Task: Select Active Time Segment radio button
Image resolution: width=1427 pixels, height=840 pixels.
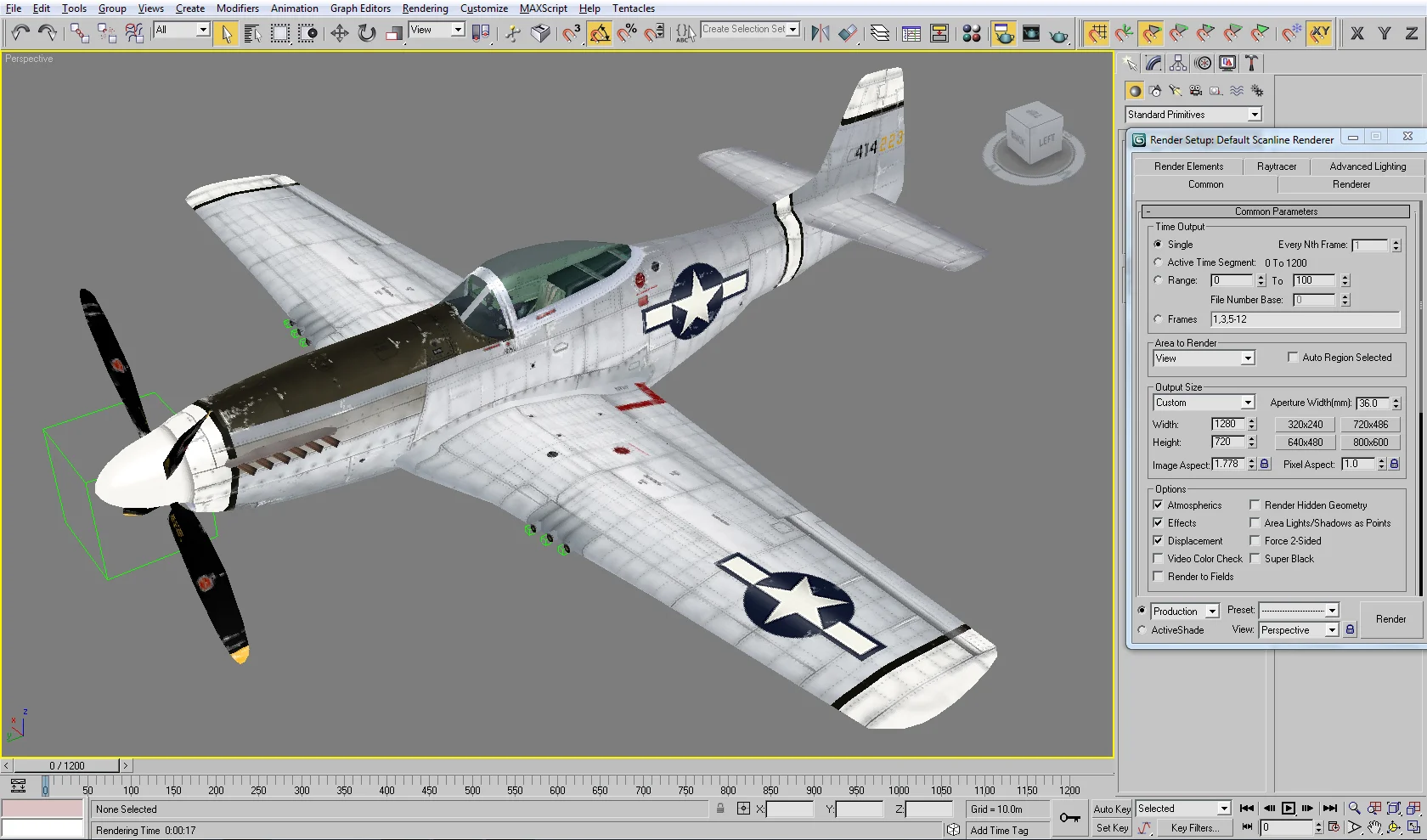Action: [1158, 262]
